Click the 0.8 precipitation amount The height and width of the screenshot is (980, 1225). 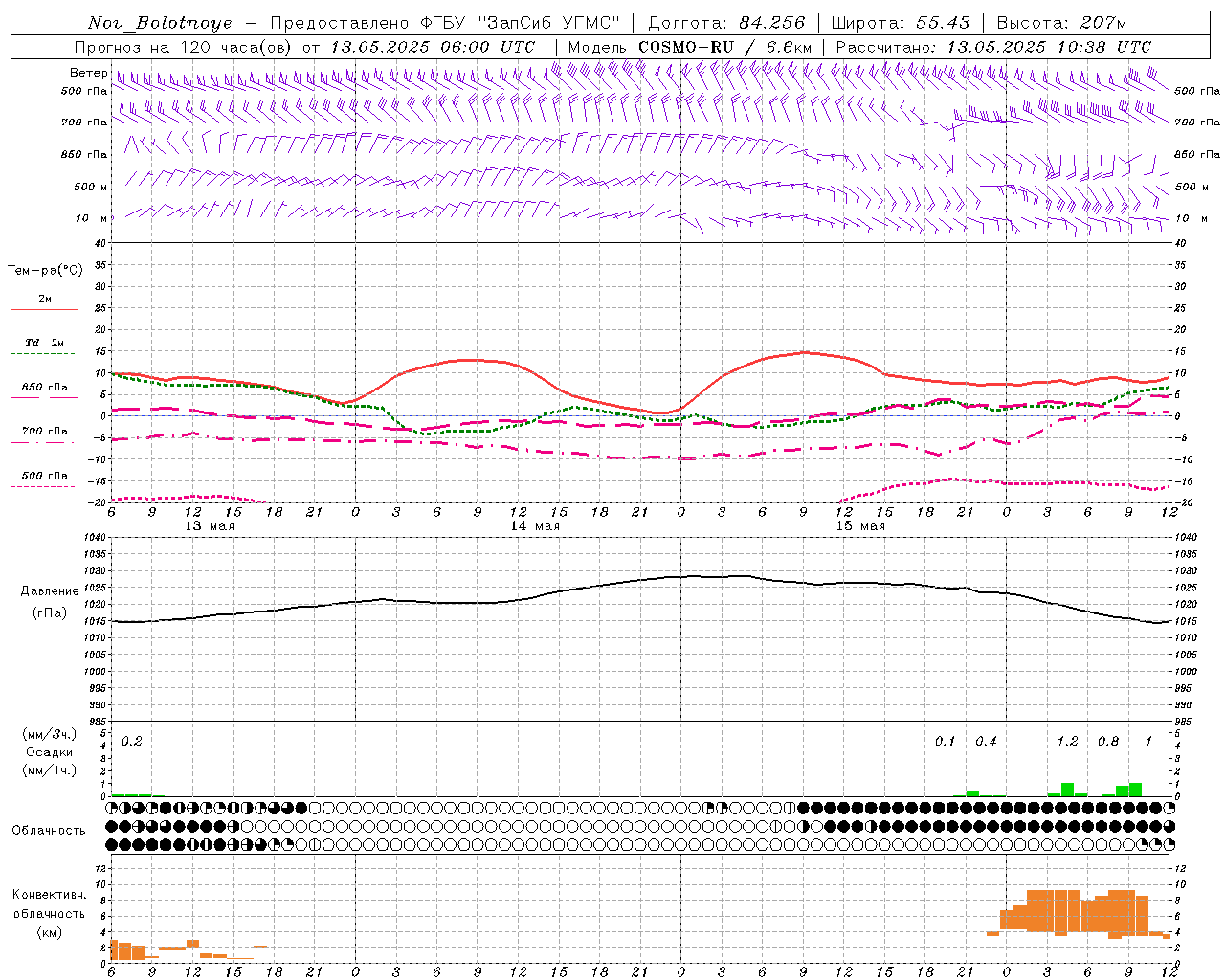(1108, 741)
